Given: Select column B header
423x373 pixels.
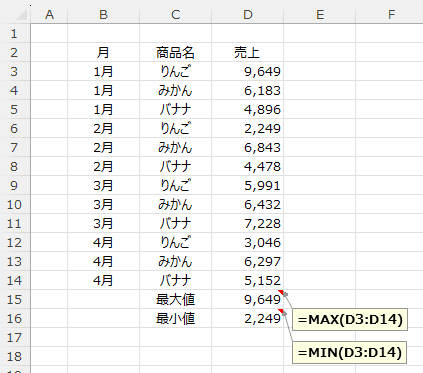Looking at the screenshot, I should click(x=103, y=15).
